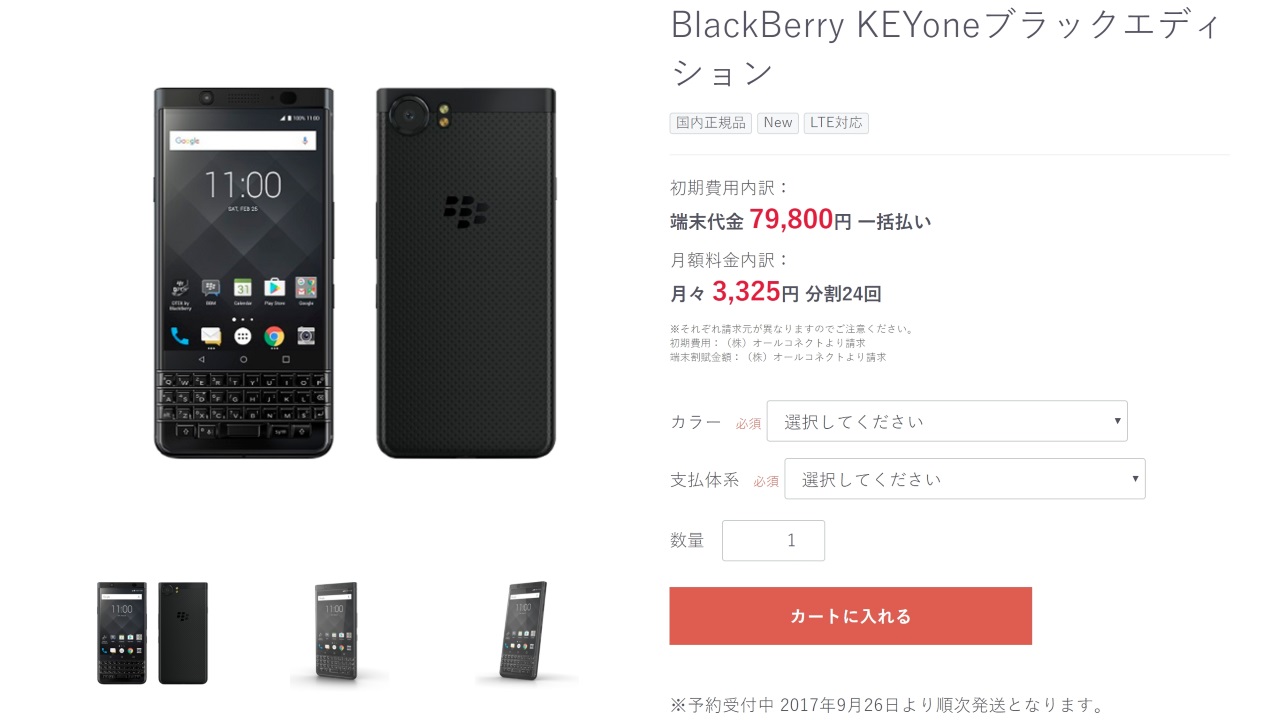Select the front-and-back phone thumbnail
Screen dimensions: 1280x720
point(152,633)
